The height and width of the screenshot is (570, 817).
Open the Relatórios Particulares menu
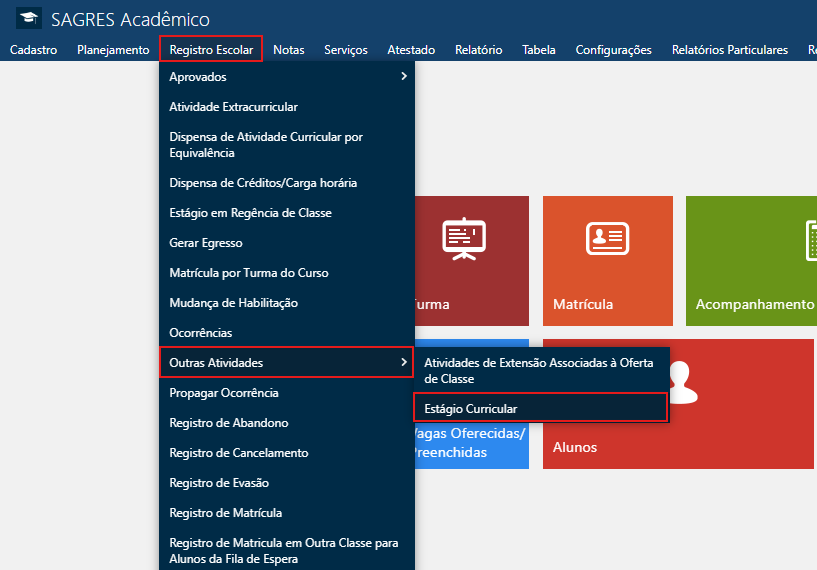tap(729, 50)
